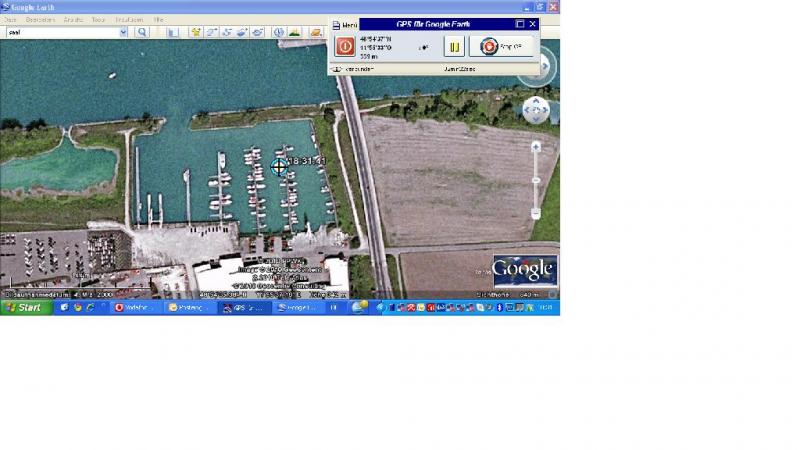Toggle historical imagery clock toolbar icon
The height and width of the screenshot is (450, 800).
[278, 32]
